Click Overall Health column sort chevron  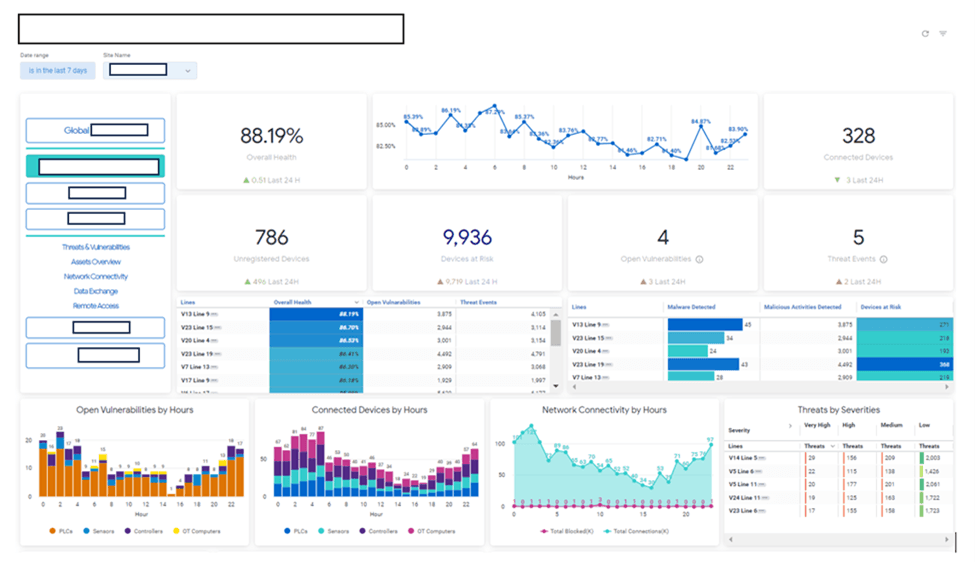coord(356,303)
